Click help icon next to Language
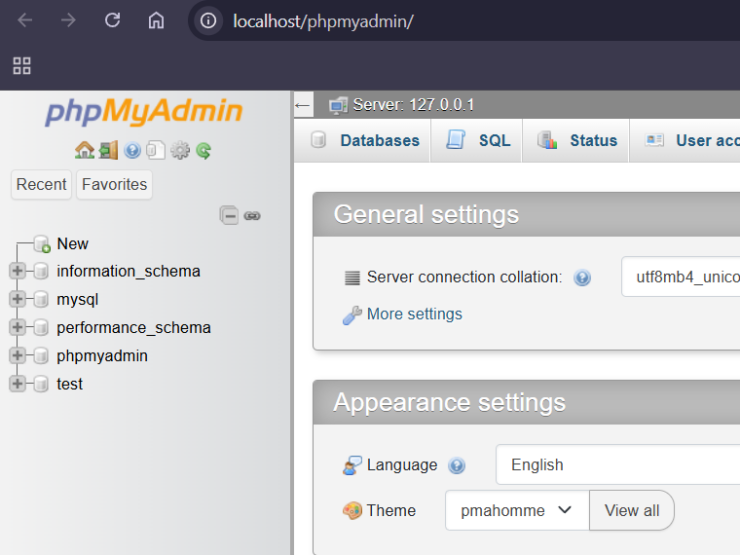Viewport: 740px width, 555px height. point(457,466)
